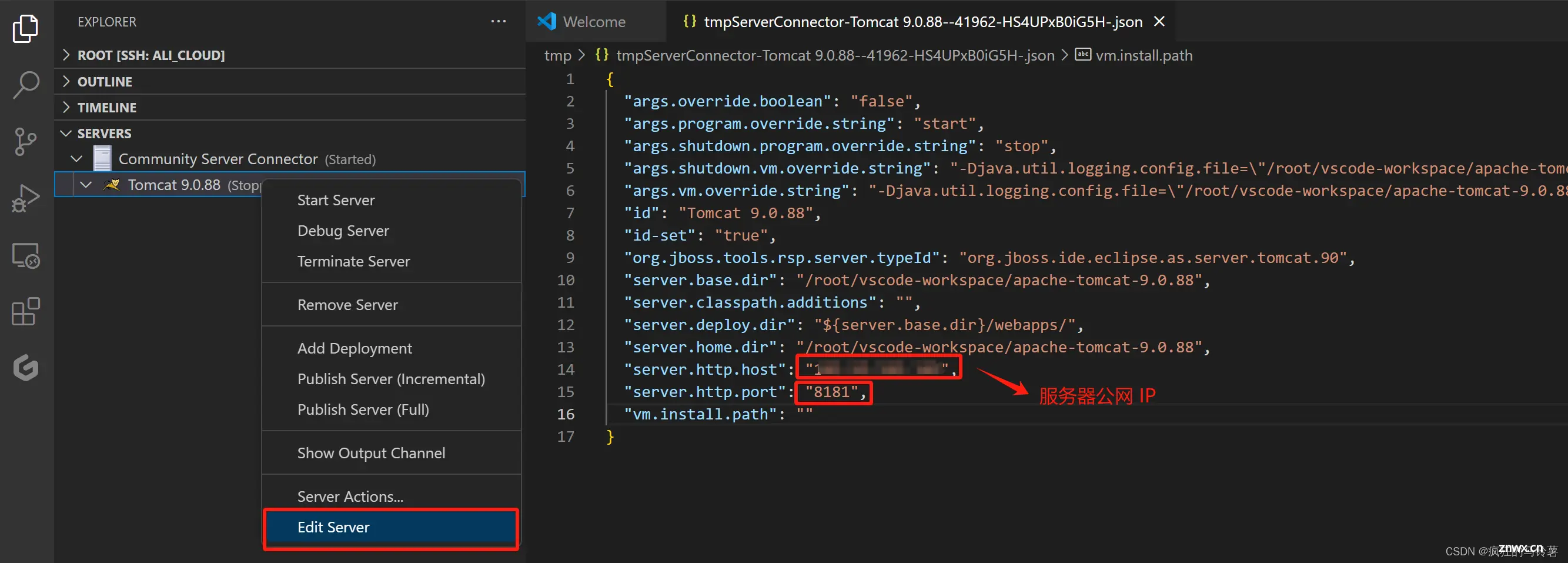This screenshot has width=1568, height=563.
Task: Open the Extensions view icon
Action: coord(25,311)
